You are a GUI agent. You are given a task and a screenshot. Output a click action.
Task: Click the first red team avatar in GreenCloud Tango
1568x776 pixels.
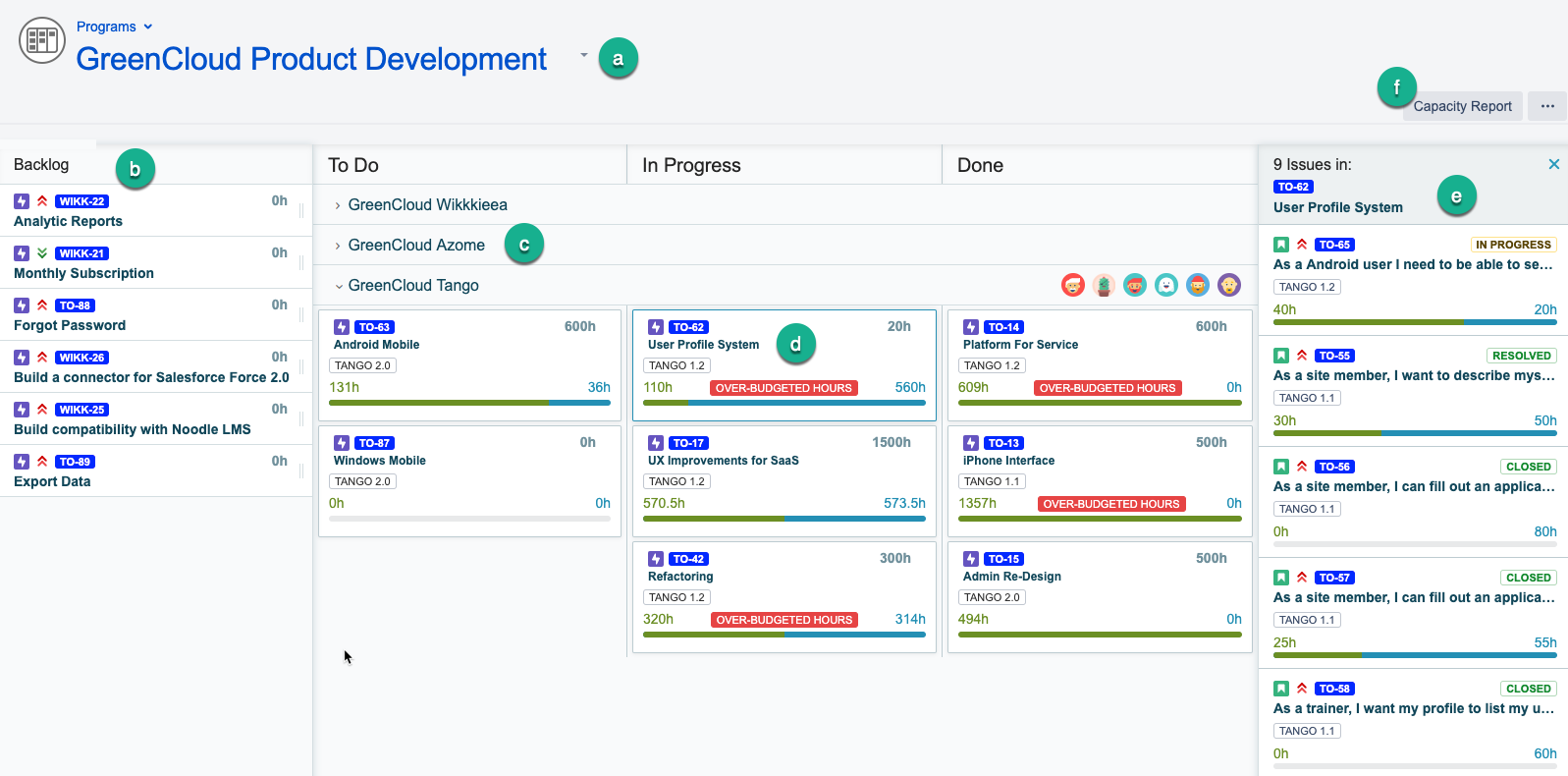click(x=1073, y=285)
